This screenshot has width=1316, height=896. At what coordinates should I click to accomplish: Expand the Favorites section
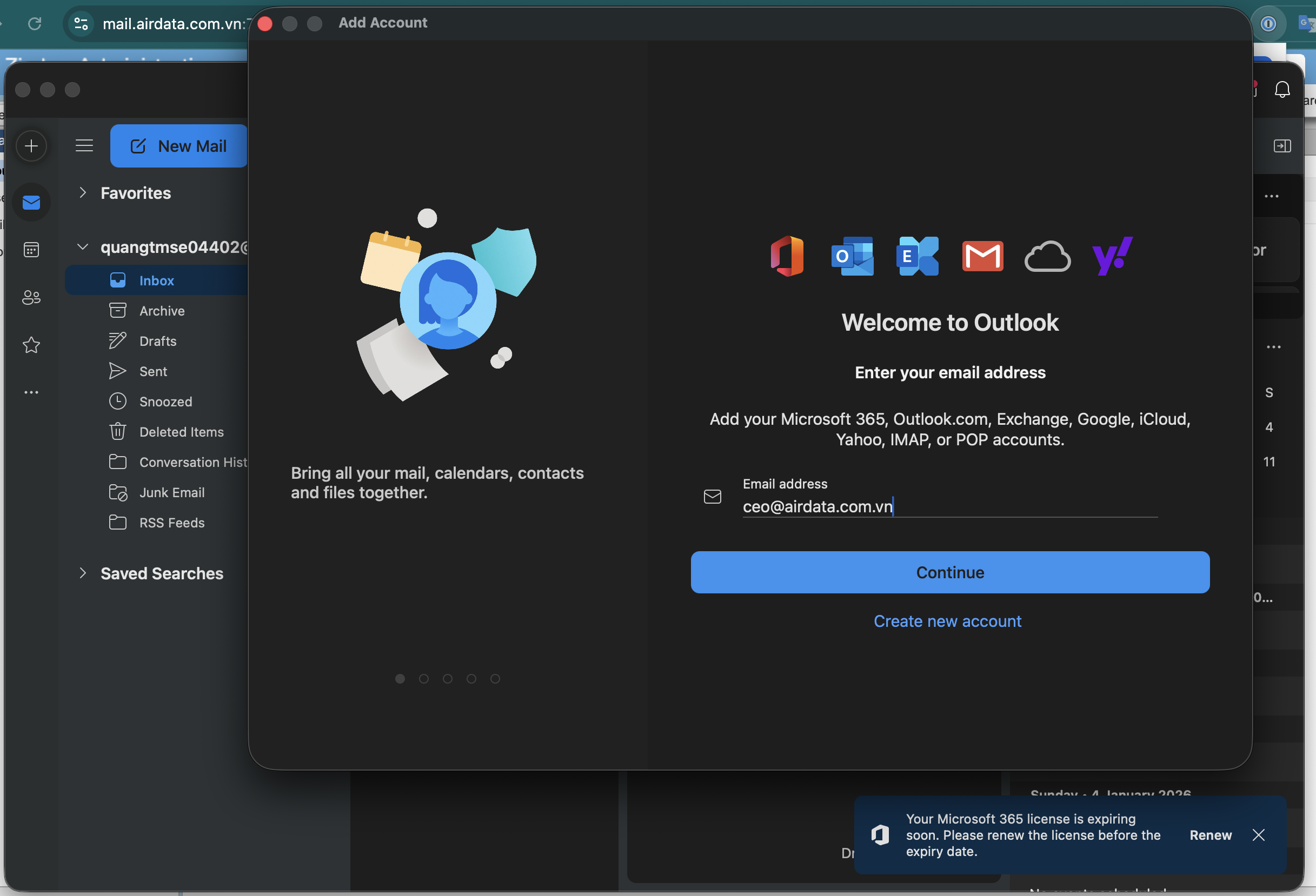(83, 193)
